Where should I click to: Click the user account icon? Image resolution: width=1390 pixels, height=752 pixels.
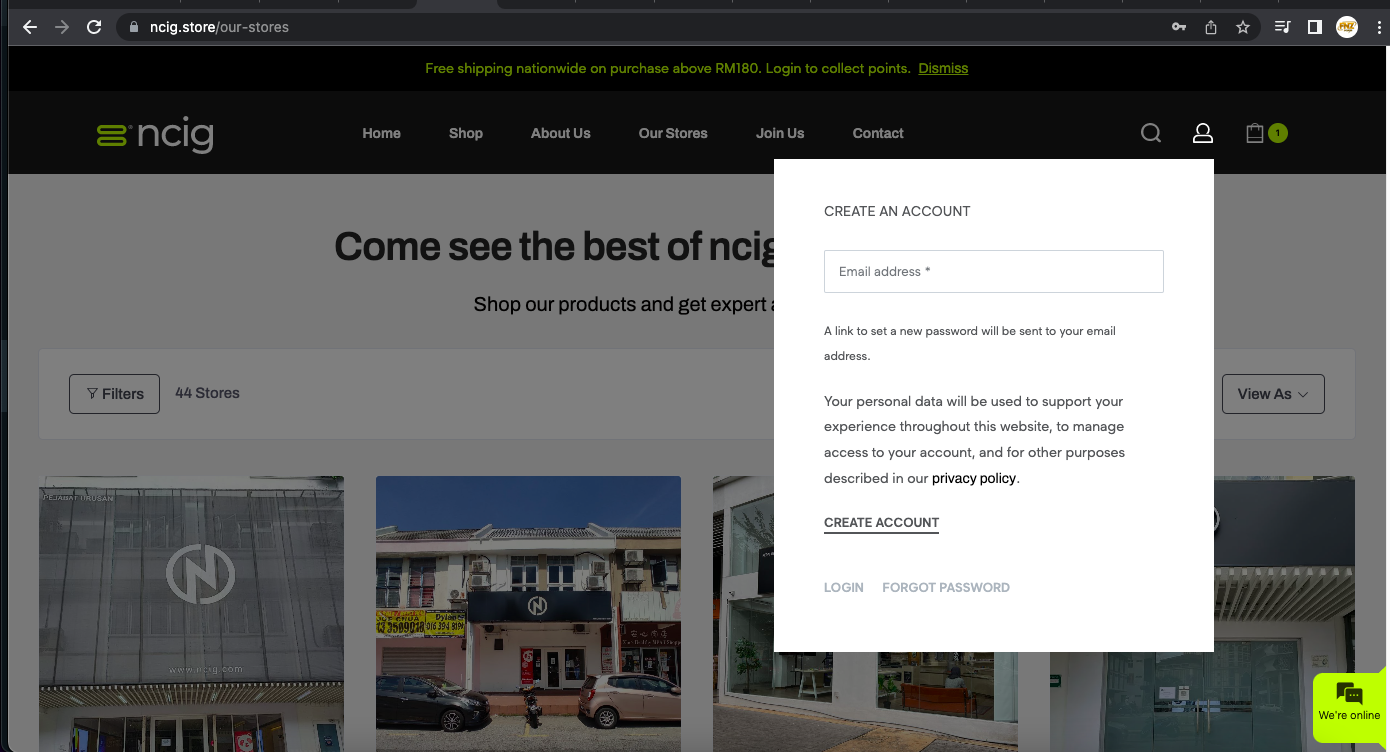click(x=1202, y=133)
